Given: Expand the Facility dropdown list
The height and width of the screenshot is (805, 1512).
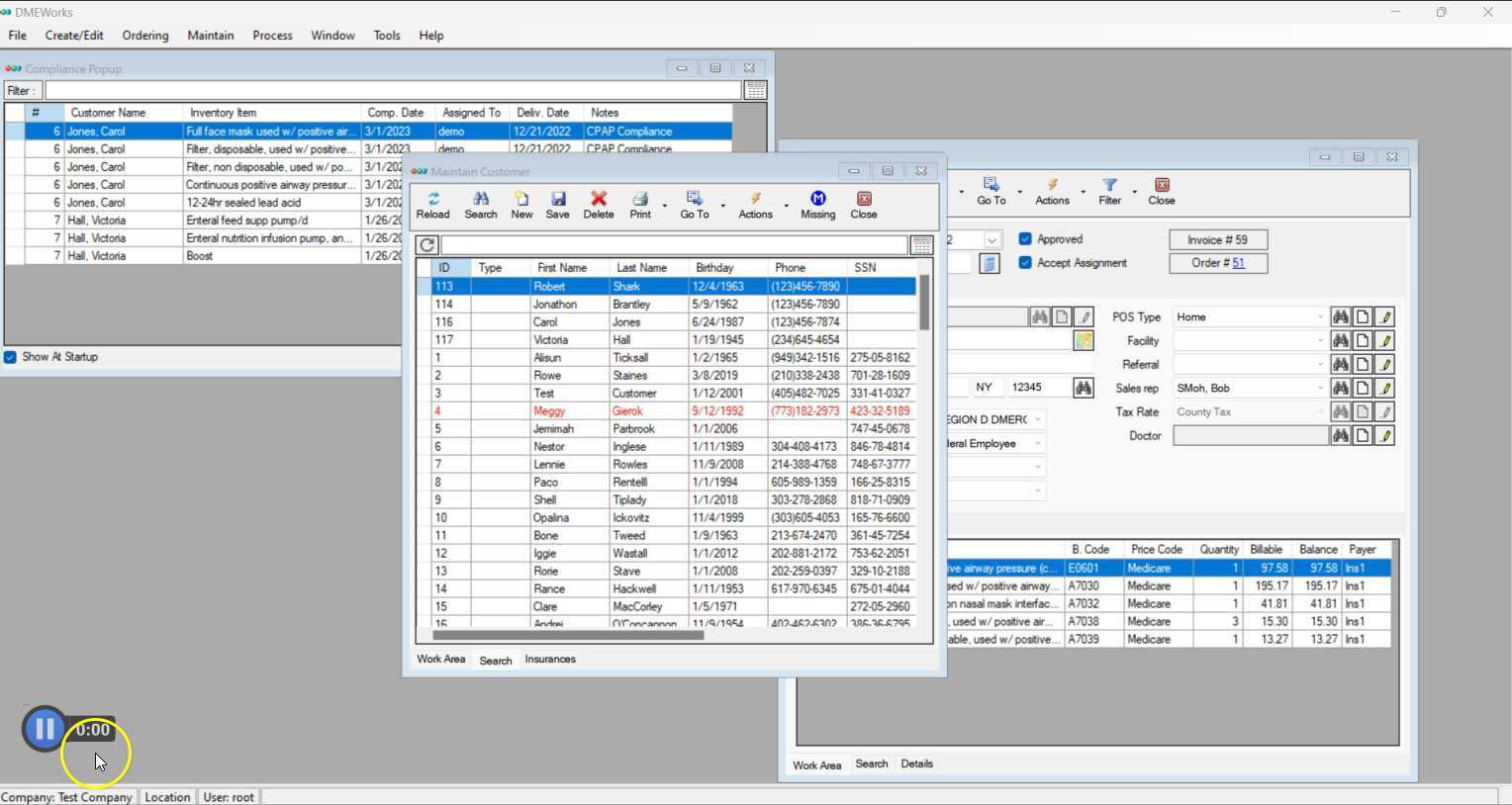Looking at the screenshot, I should [1319, 341].
